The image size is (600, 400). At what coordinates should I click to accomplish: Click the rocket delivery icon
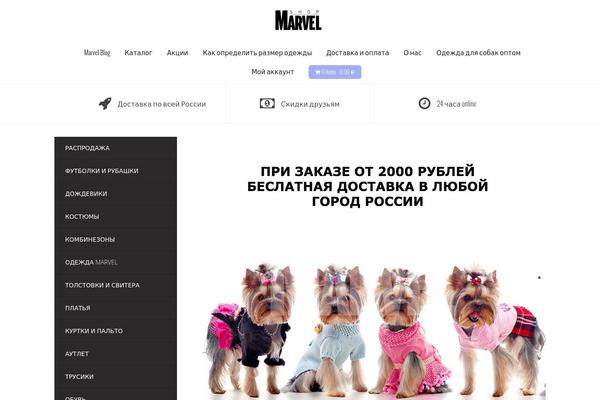click(105, 103)
